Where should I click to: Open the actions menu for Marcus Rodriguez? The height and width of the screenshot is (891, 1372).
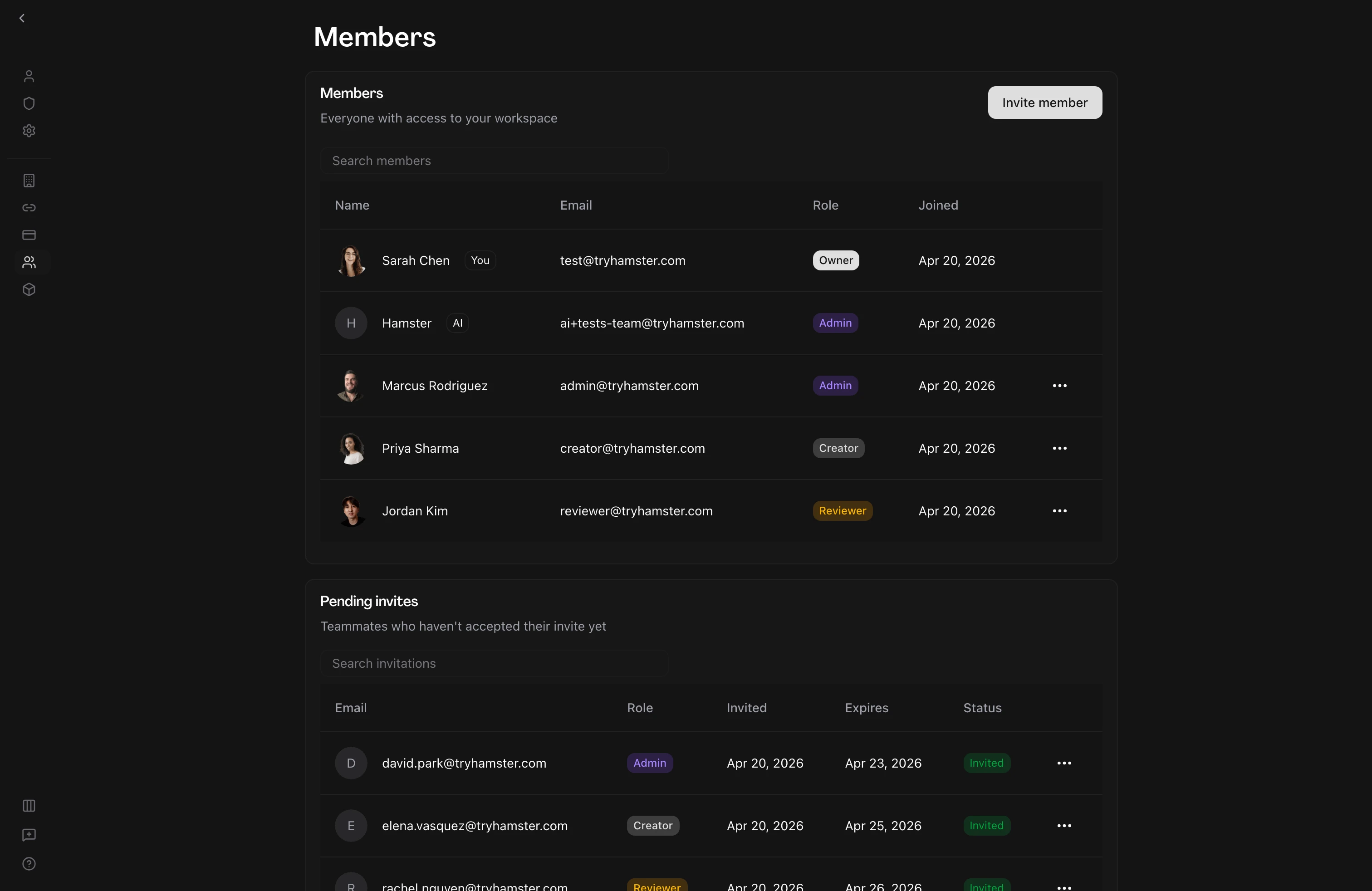[1059, 386]
